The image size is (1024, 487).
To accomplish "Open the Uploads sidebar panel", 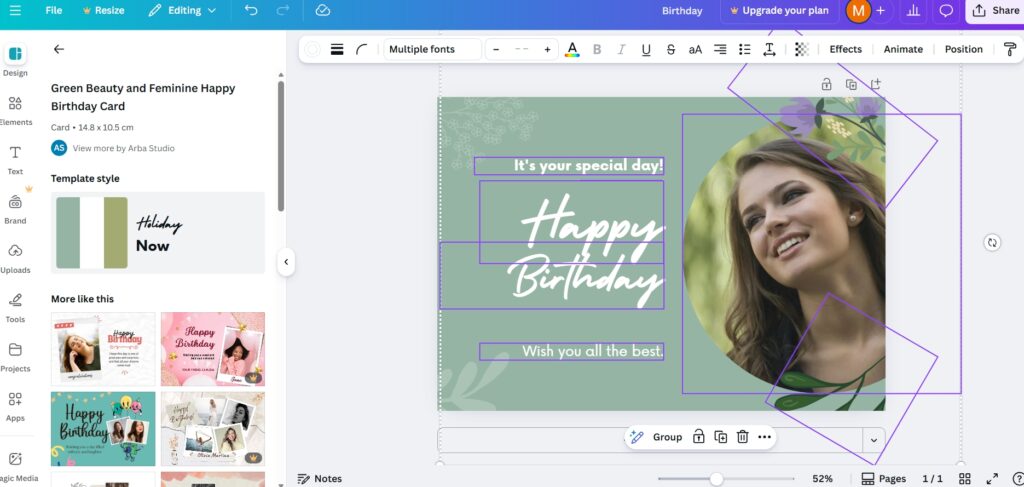I will point(15,257).
